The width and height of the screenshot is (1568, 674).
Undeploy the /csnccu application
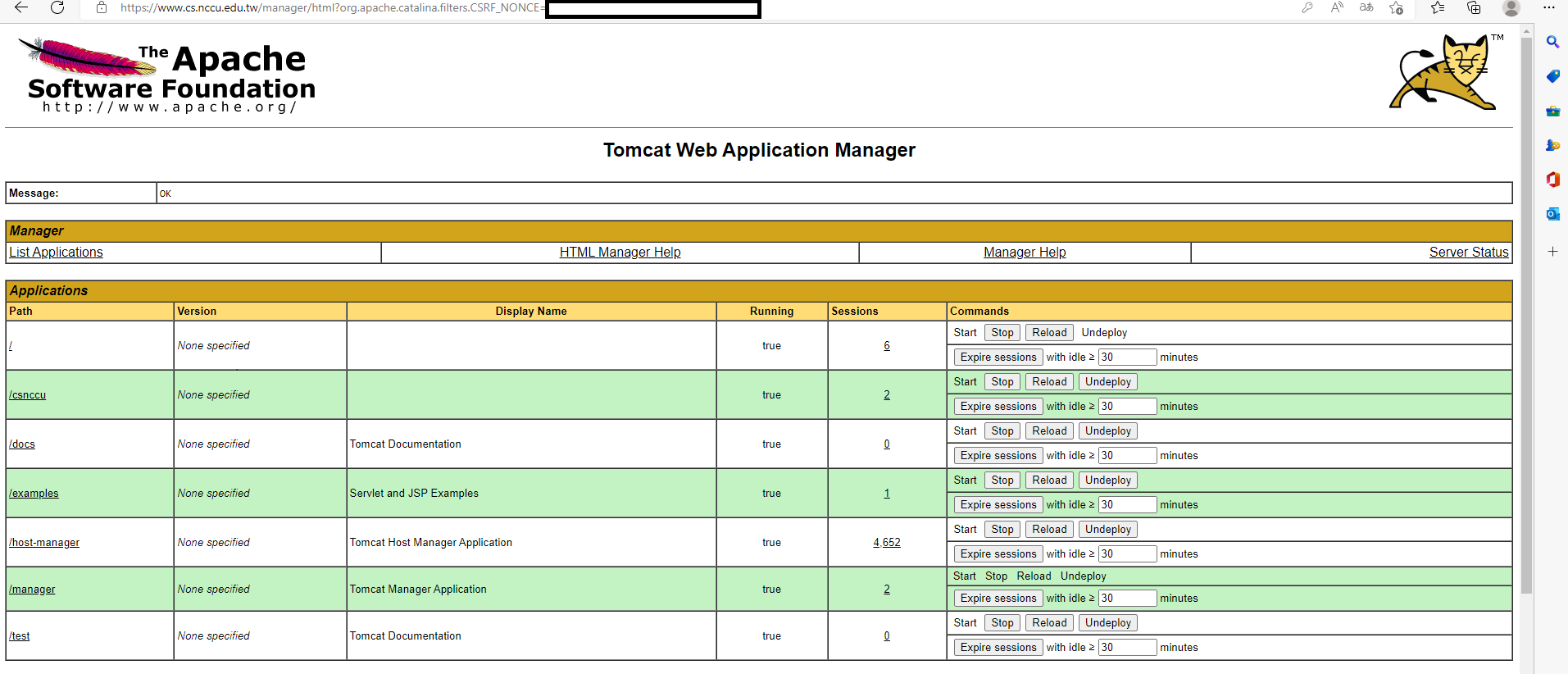[x=1108, y=381]
